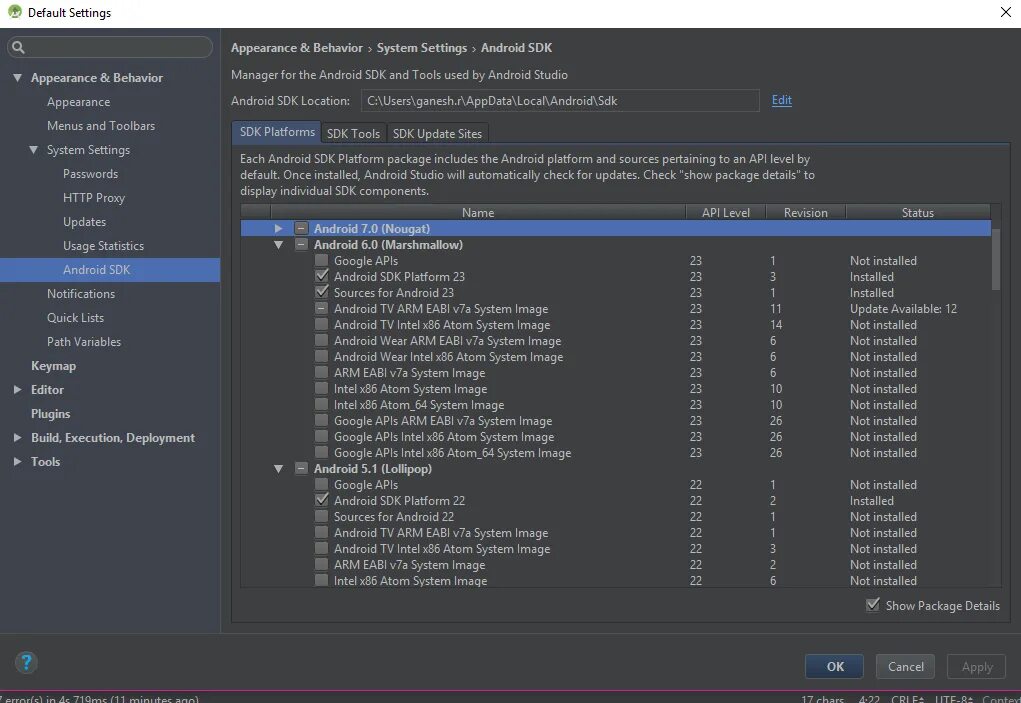Click System Settings in breadcrumb
1021x703 pixels.
(422, 48)
